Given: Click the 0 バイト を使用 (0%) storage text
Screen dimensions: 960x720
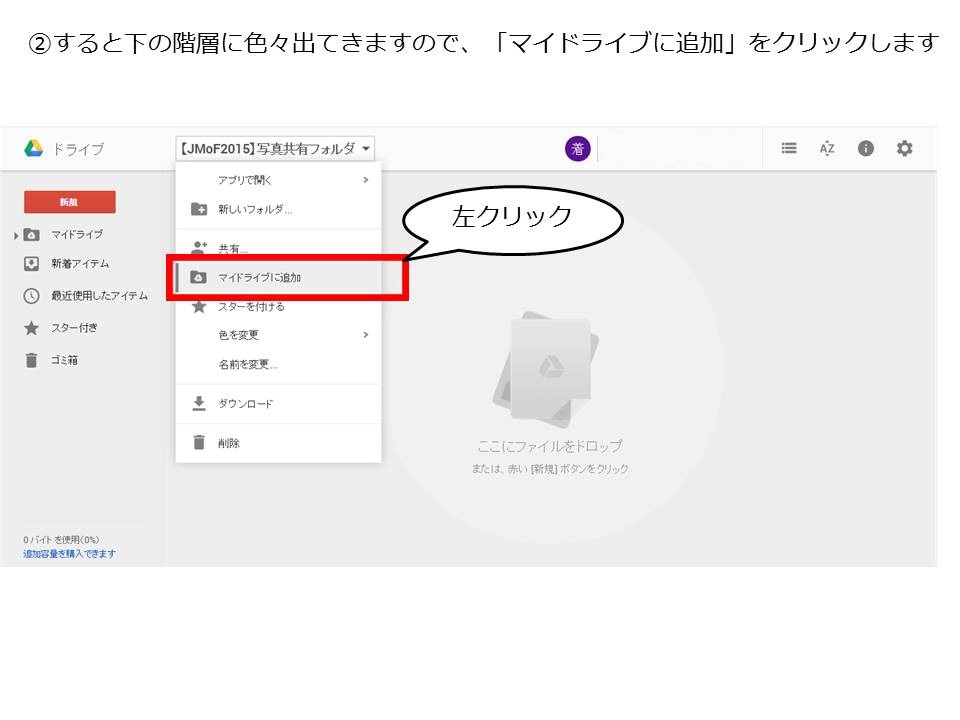Looking at the screenshot, I should click(x=61, y=539).
